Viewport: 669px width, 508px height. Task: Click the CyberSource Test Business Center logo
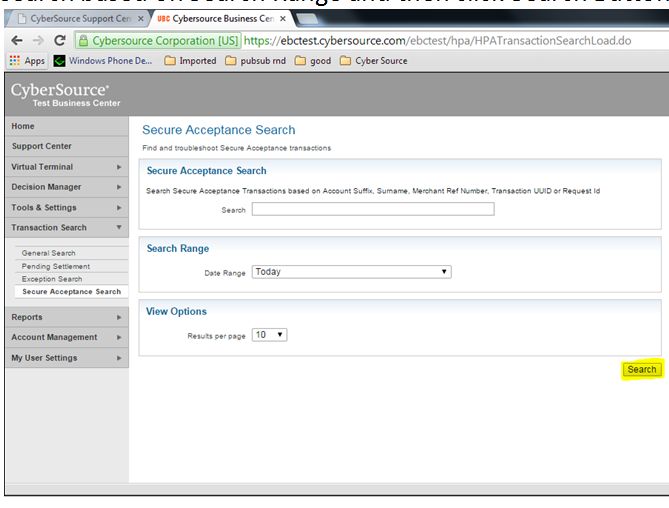(x=65, y=95)
